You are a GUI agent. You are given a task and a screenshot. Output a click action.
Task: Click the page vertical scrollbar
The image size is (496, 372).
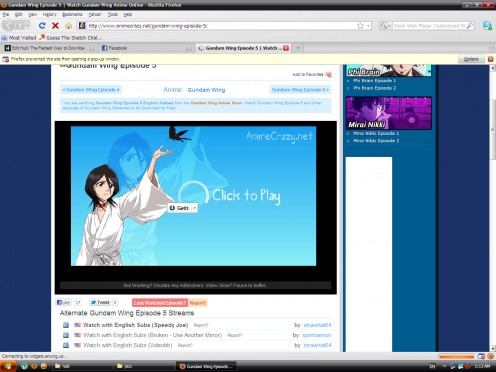coord(493,208)
